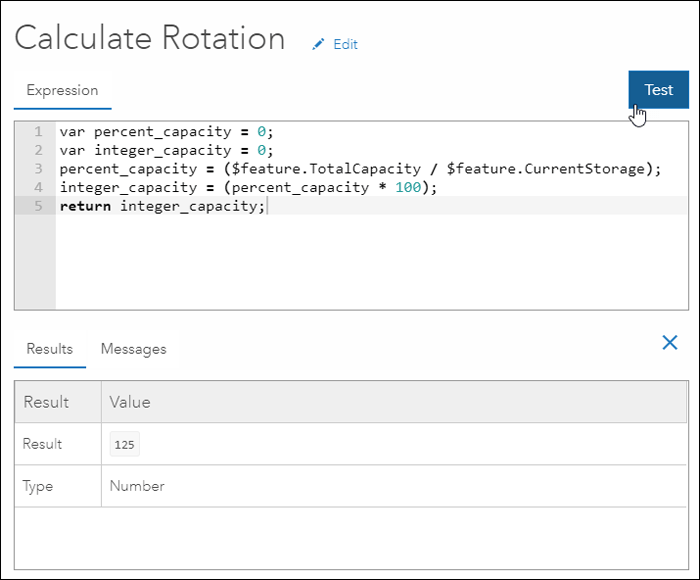Click the Edit link next to the title
The image size is (700, 580).
click(345, 44)
